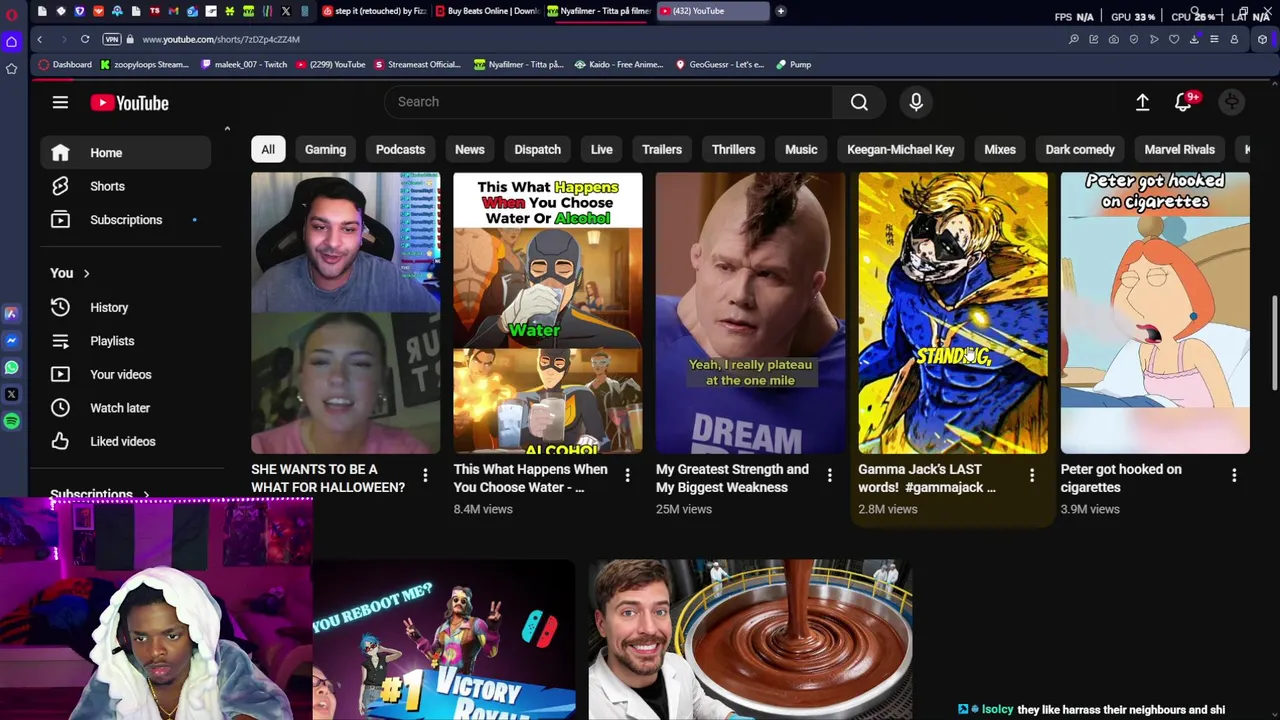Select the Gaming filter chip
The image size is (1280, 720).
click(325, 149)
